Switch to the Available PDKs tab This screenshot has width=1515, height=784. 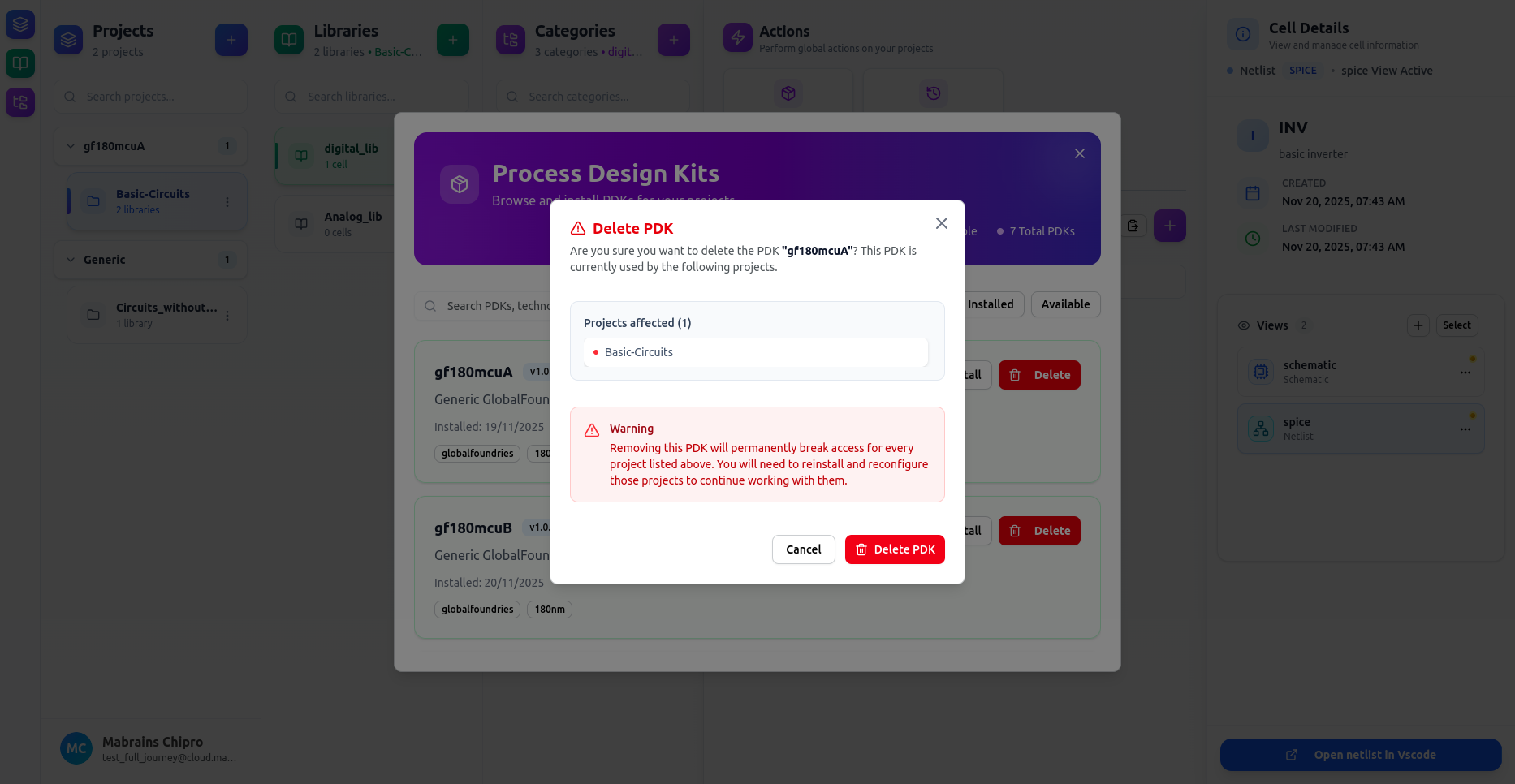[x=1065, y=304]
